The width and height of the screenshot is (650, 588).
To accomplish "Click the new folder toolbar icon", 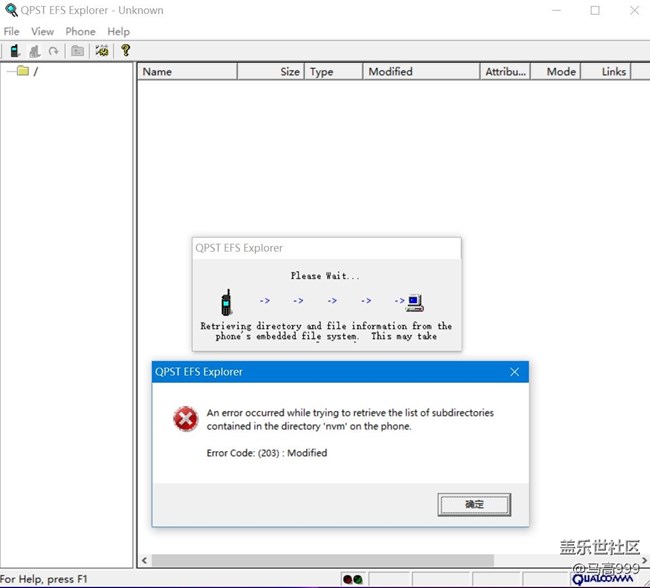I will (x=77, y=51).
